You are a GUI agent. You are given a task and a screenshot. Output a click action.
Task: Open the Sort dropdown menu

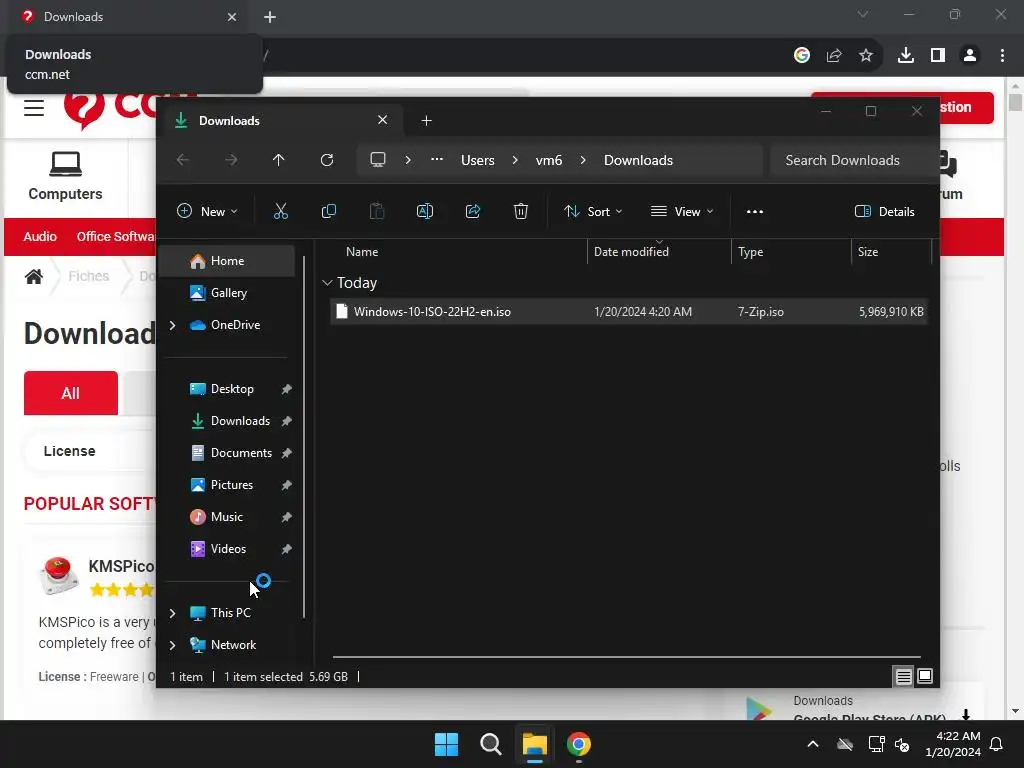tap(593, 212)
